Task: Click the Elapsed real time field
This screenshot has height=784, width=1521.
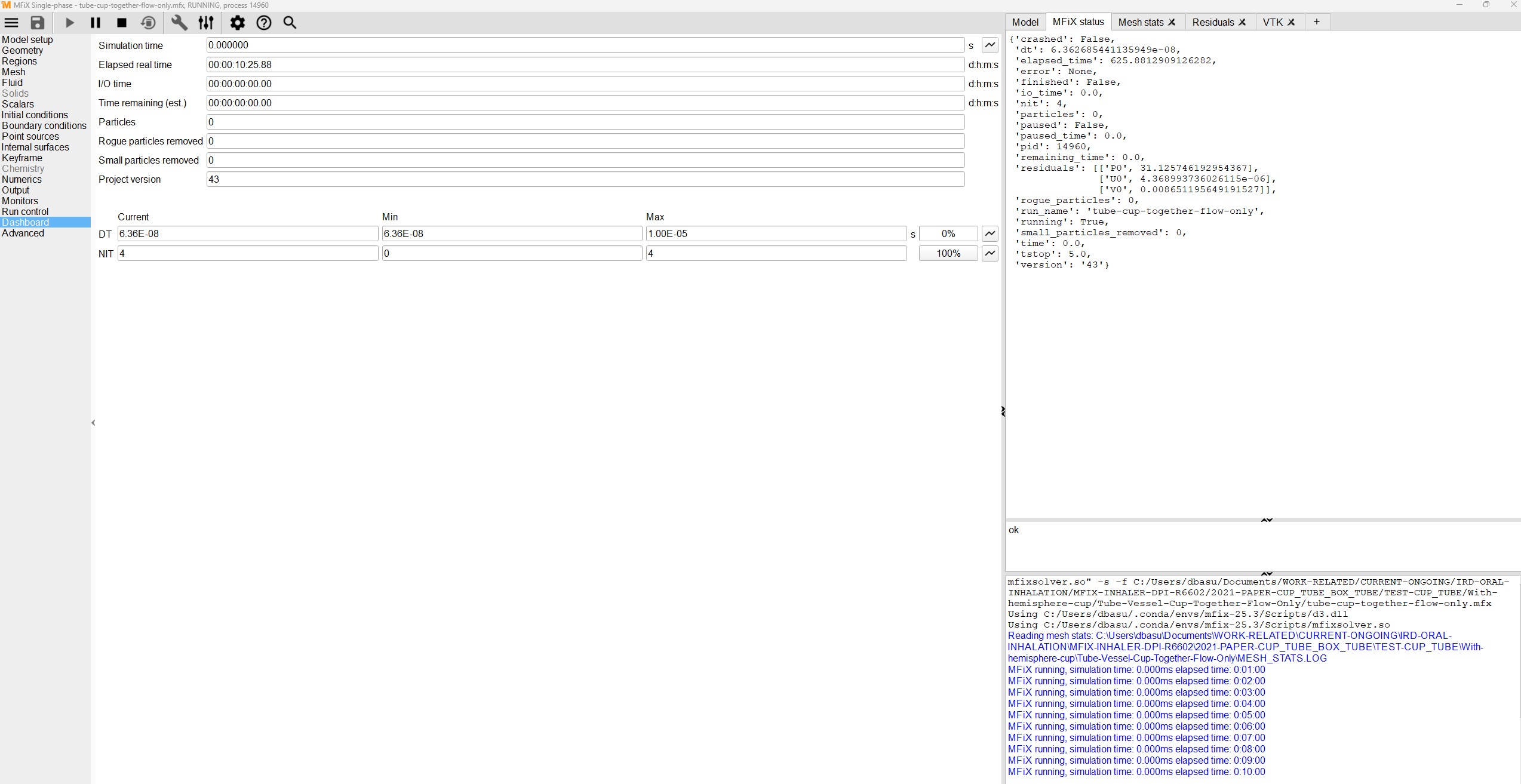Action: coord(585,64)
